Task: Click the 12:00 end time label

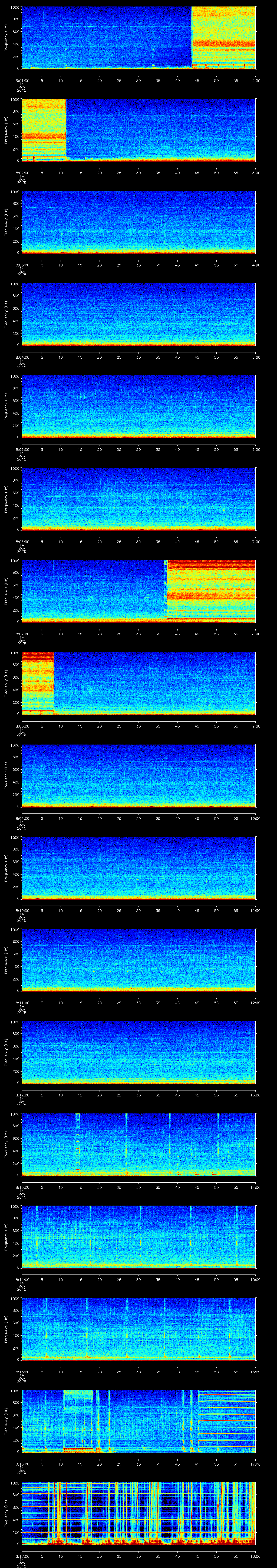Action: pos(256,1003)
